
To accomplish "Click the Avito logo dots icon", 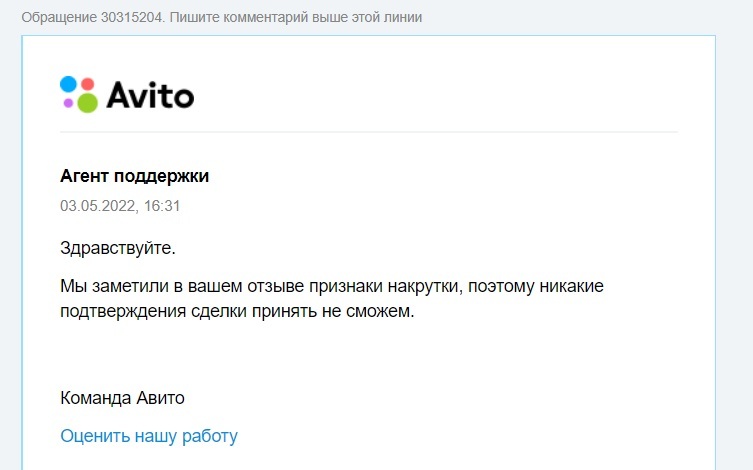I will (79, 94).
